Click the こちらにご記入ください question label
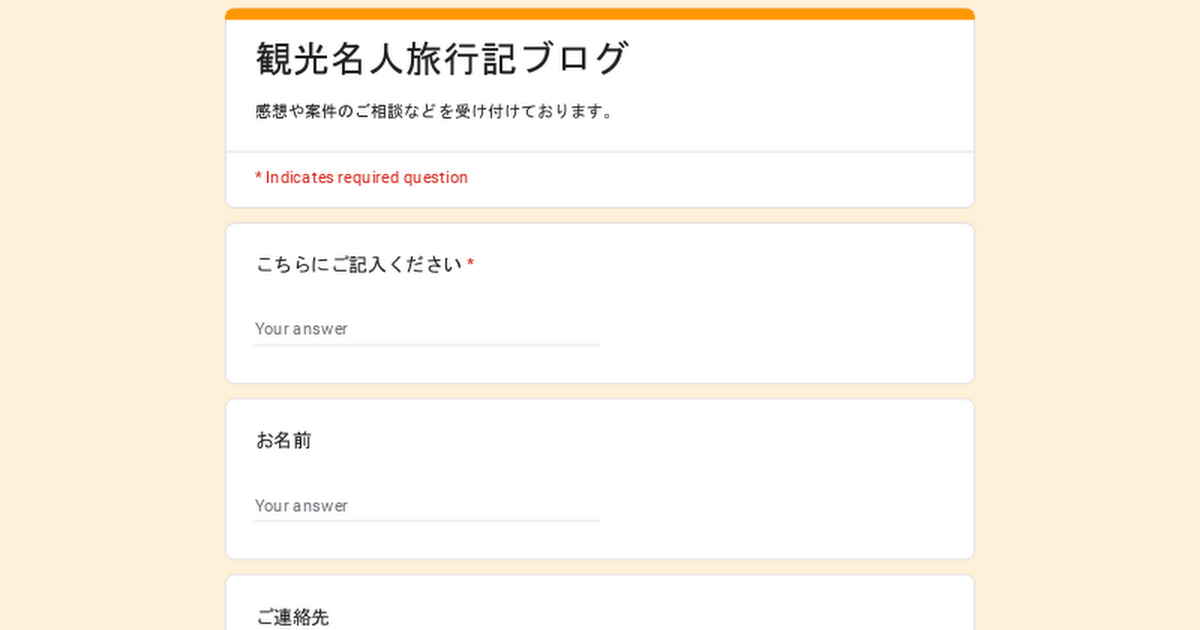1200x630 pixels. pos(358,265)
